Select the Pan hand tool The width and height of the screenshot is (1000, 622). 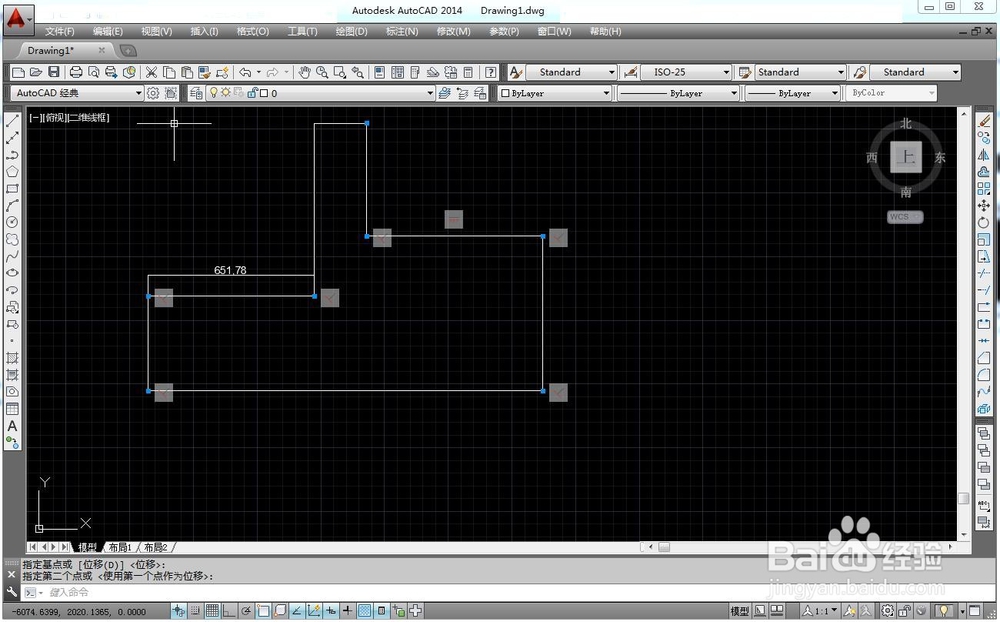(304, 72)
